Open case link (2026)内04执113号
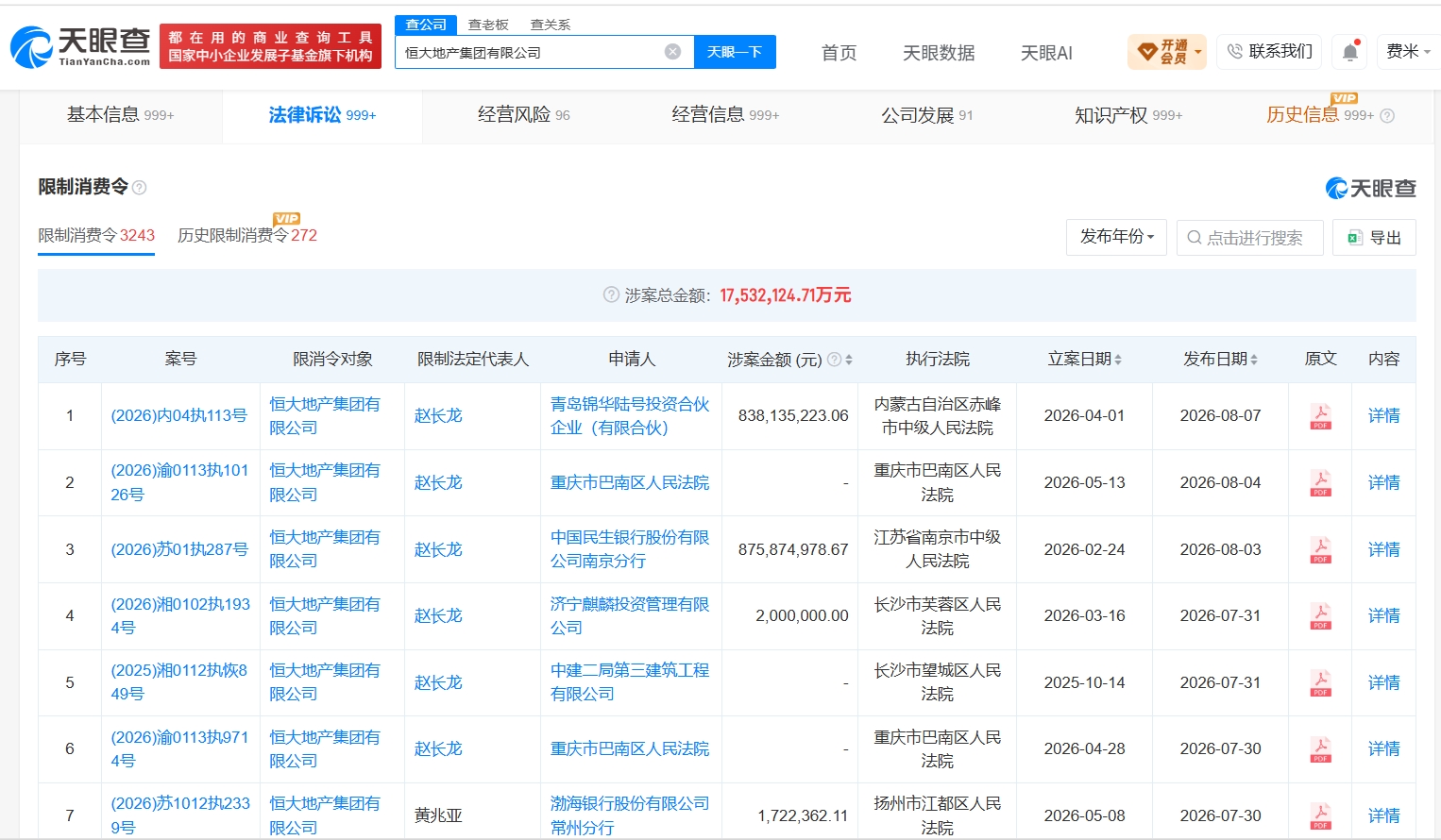 (x=179, y=415)
